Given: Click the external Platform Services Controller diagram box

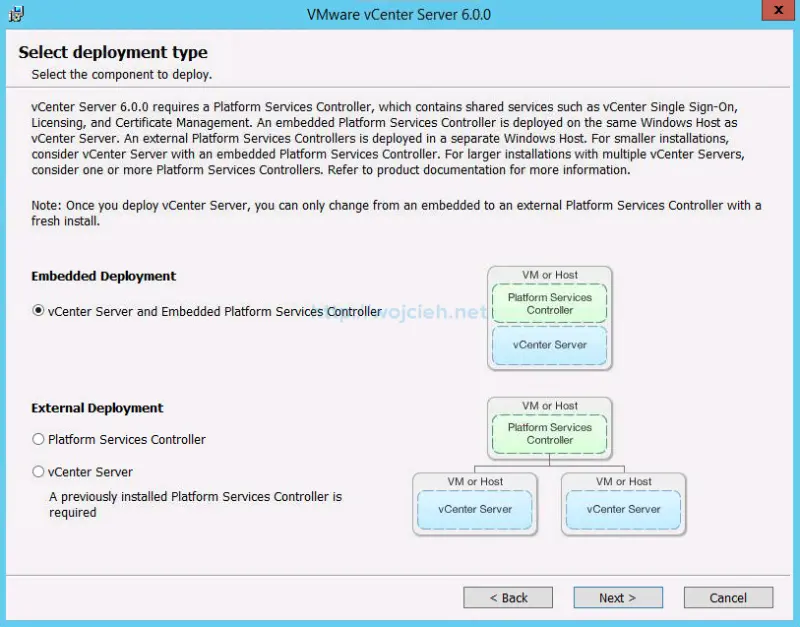Looking at the screenshot, I should tap(548, 434).
